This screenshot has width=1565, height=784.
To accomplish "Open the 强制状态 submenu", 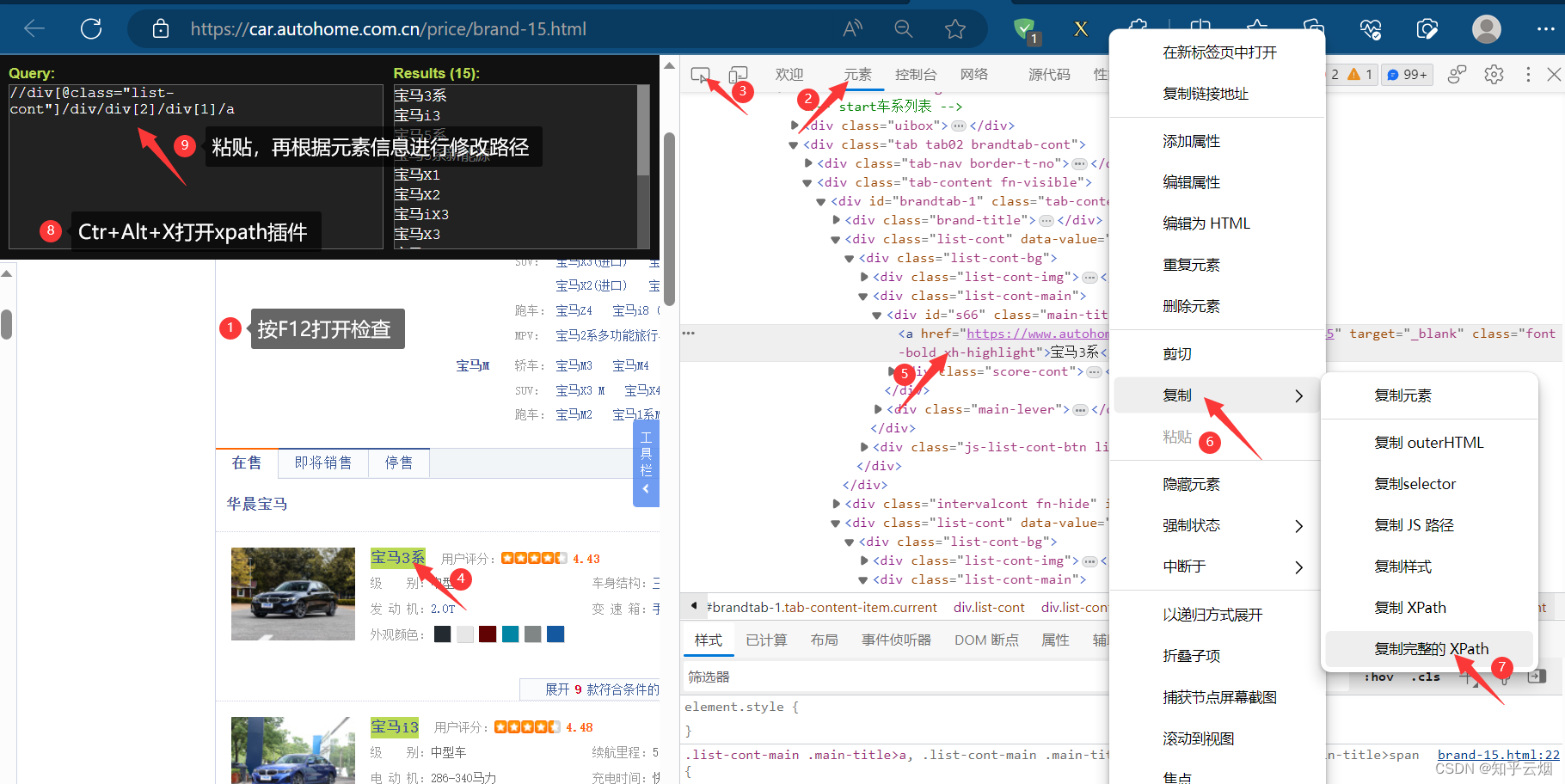I will [1218, 525].
